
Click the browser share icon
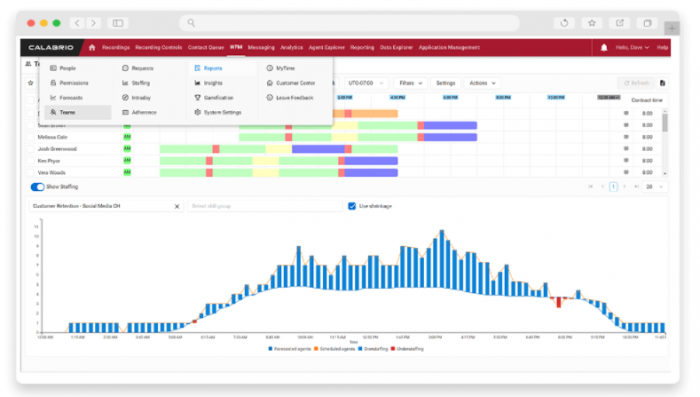(620, 23)
